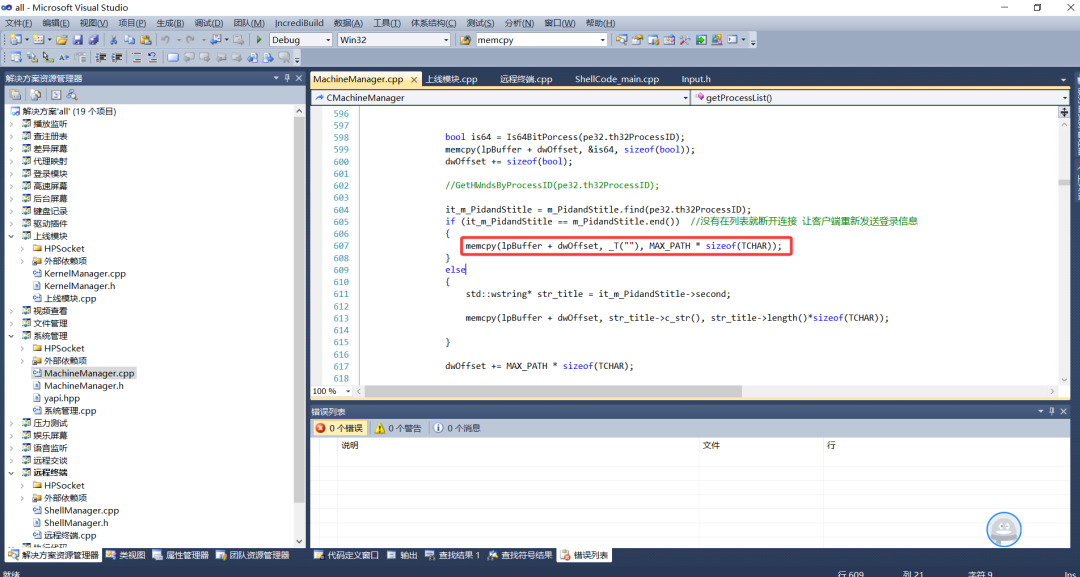1080x577 pixels.
Task: Close the MachineManager.cpp tab via its X
Action: pos(414,79)
